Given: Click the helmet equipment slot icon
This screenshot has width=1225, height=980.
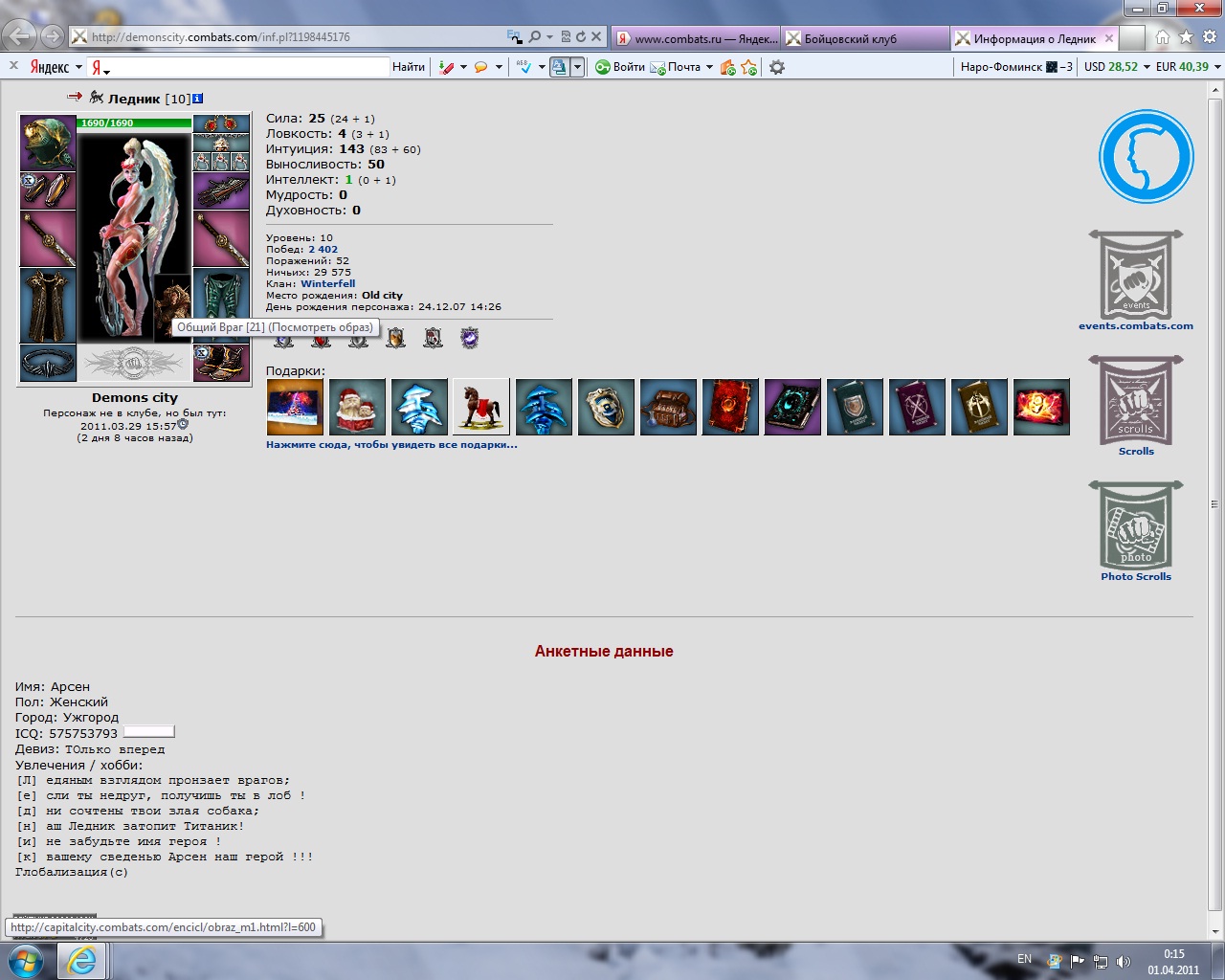Looking at the screenshot, I should tap(48, 144).
